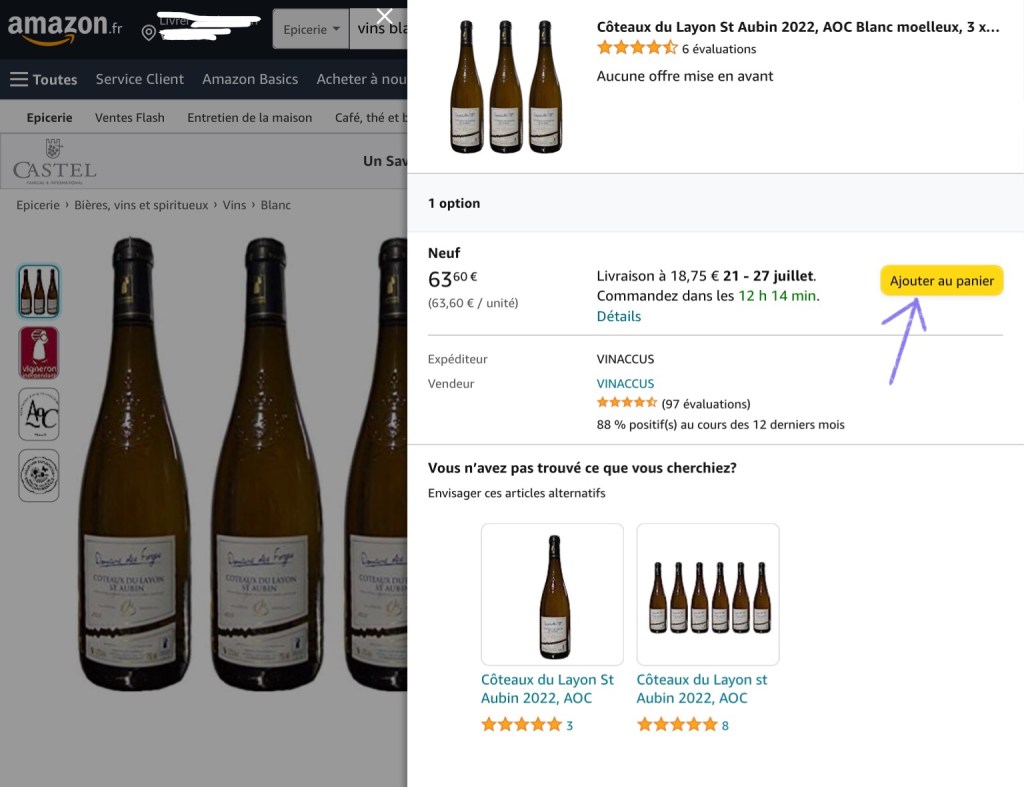
Task: Click the delivery location pin icon
Action: 149,33
